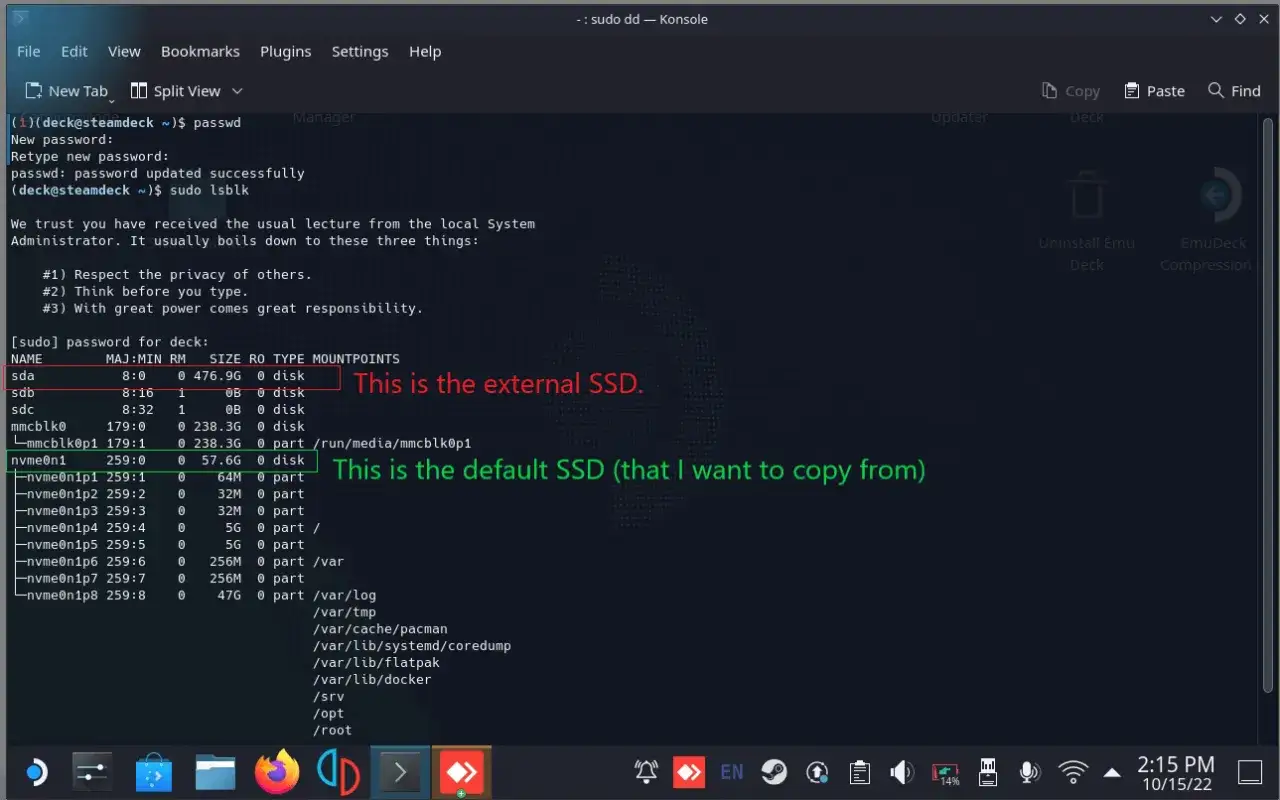This screenshot has width=1280, height=800.
Task: Open the Bookmarks menu
Action: coord(200,51)
